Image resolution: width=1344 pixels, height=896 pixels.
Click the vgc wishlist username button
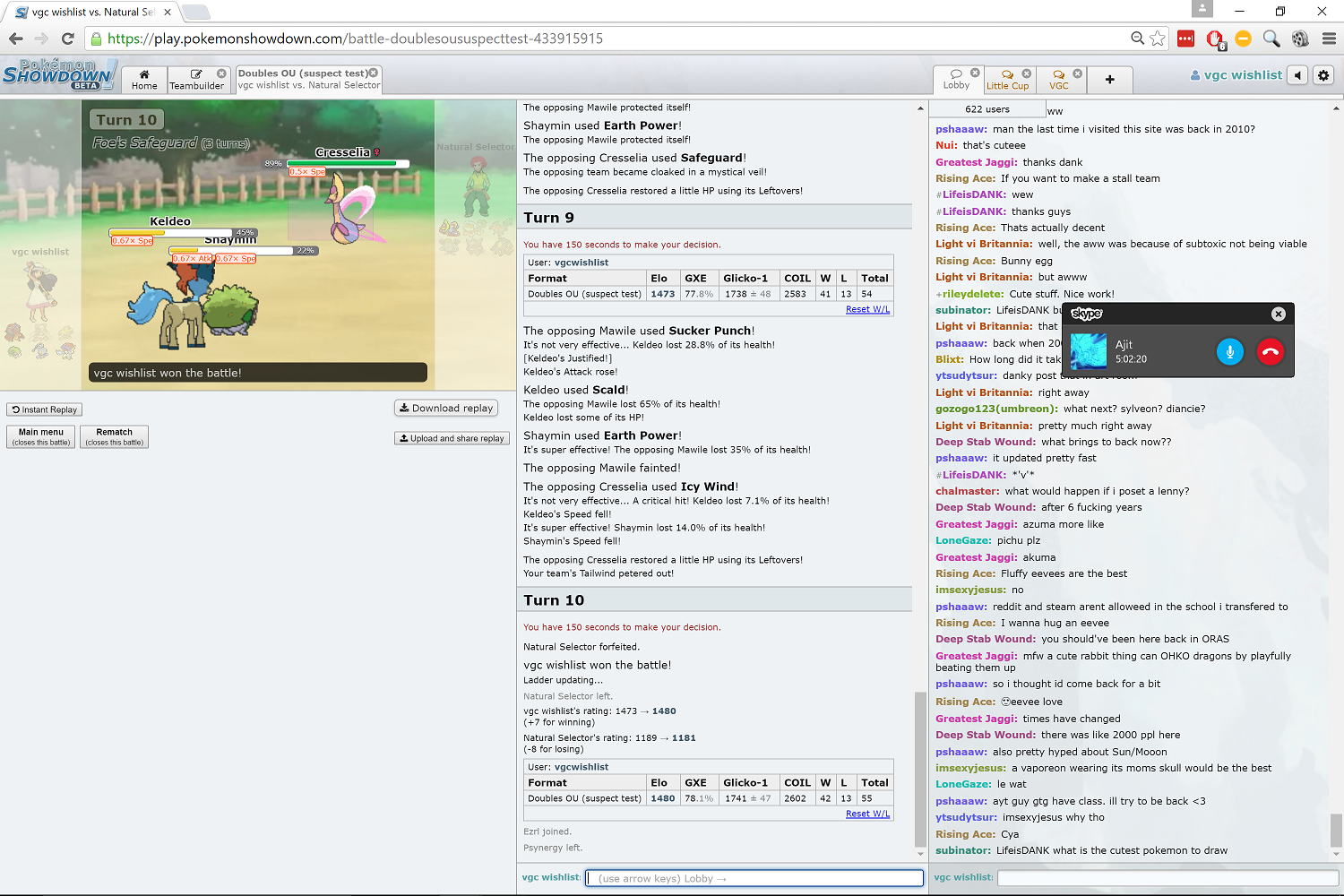(x=1236, y=75)
